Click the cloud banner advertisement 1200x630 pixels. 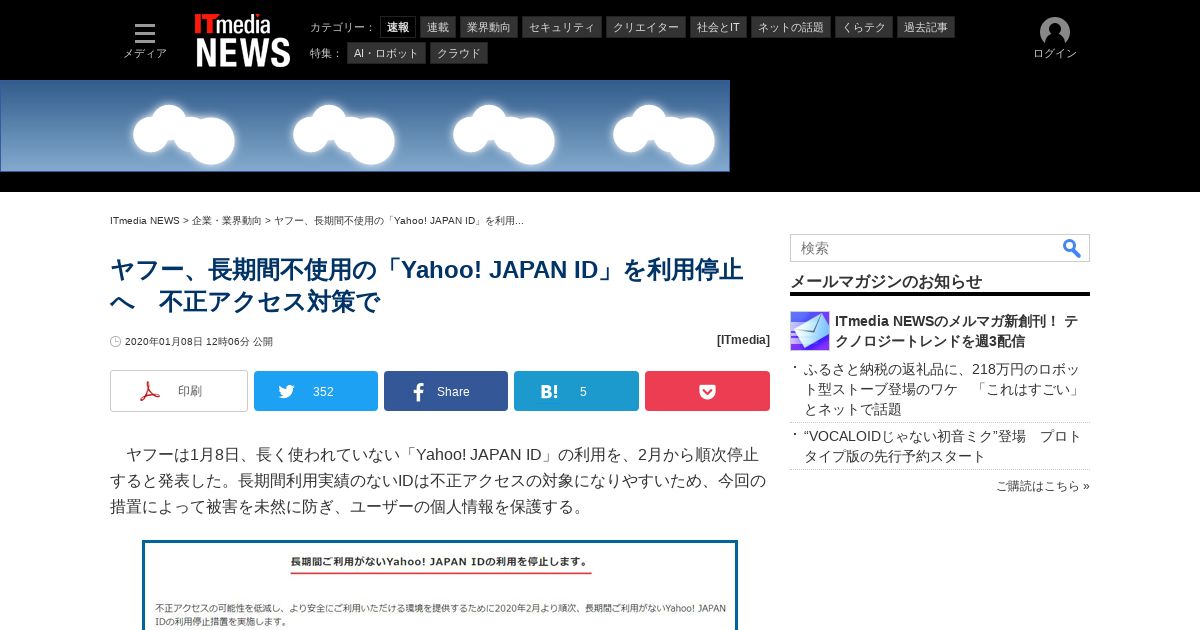coord(365,126)
